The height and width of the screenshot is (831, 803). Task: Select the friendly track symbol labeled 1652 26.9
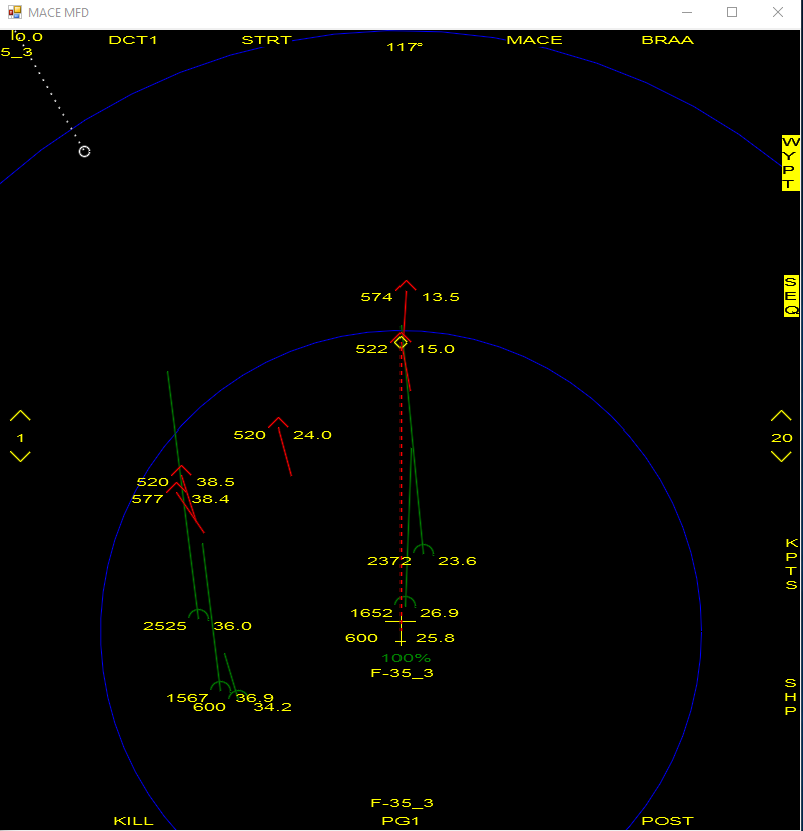click(405, 602)
